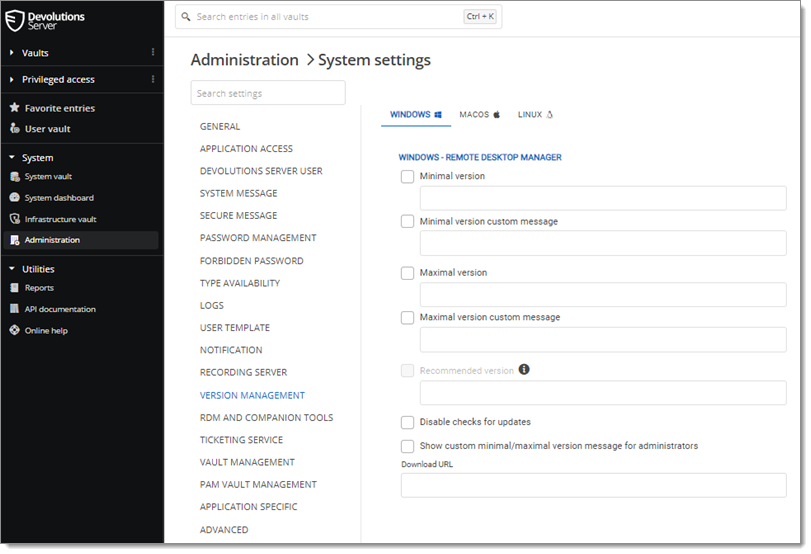Collapse the Utilities section arrow

pos(11,268)
